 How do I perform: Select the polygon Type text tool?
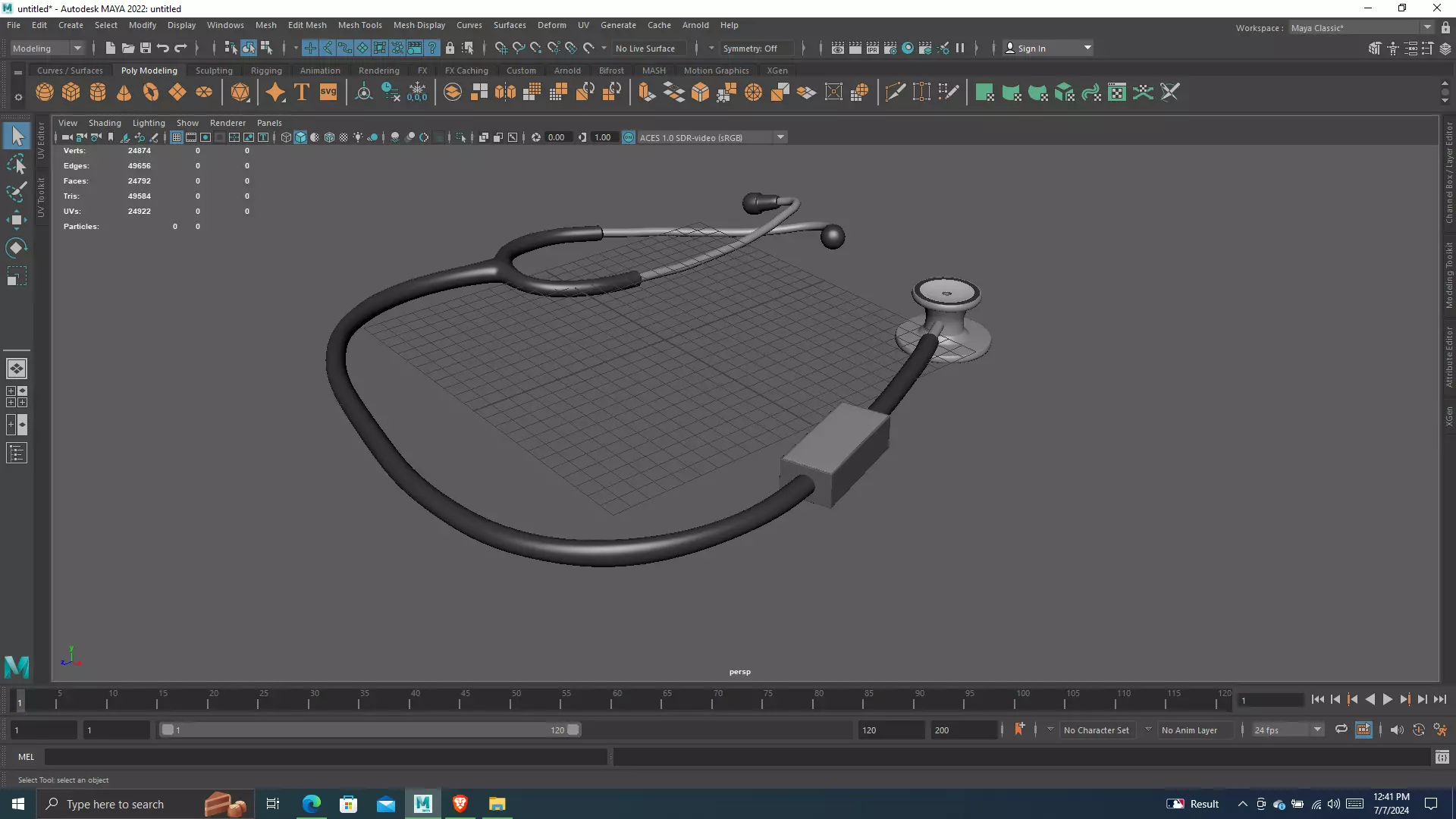[x=302, y=93]
